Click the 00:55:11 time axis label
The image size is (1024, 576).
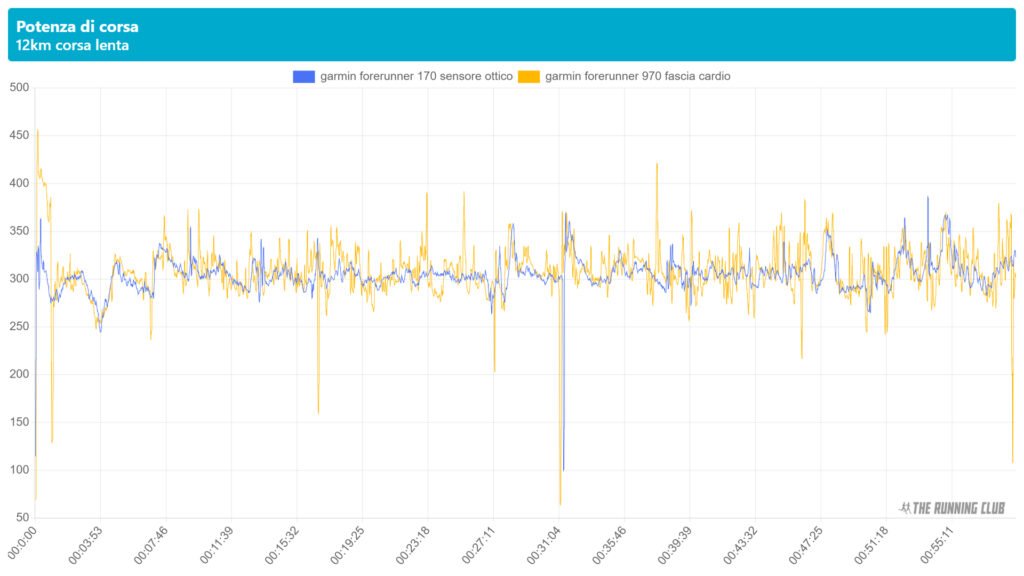937,545
